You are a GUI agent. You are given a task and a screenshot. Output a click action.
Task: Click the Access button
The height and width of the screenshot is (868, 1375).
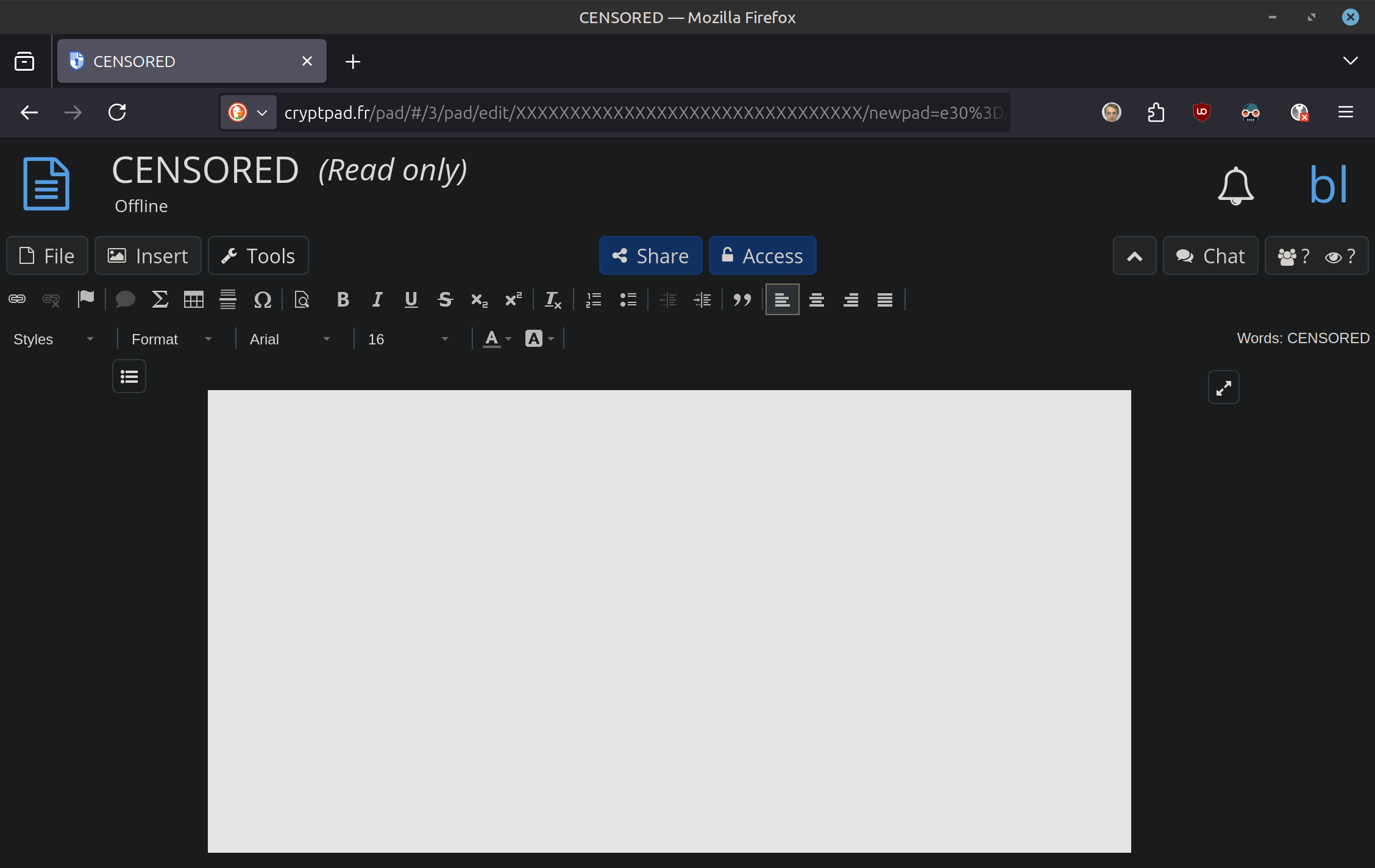tap(762, 256)
